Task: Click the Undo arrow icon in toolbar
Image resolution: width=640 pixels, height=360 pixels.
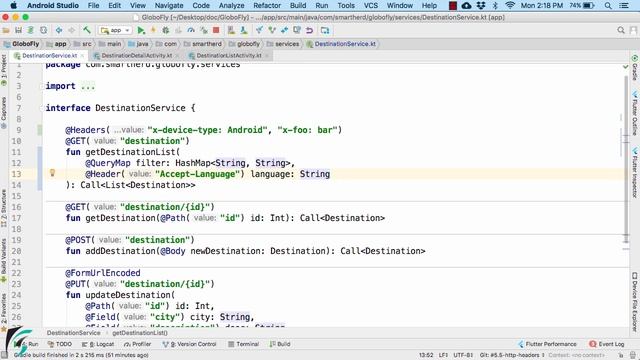Action: point(309,30)
